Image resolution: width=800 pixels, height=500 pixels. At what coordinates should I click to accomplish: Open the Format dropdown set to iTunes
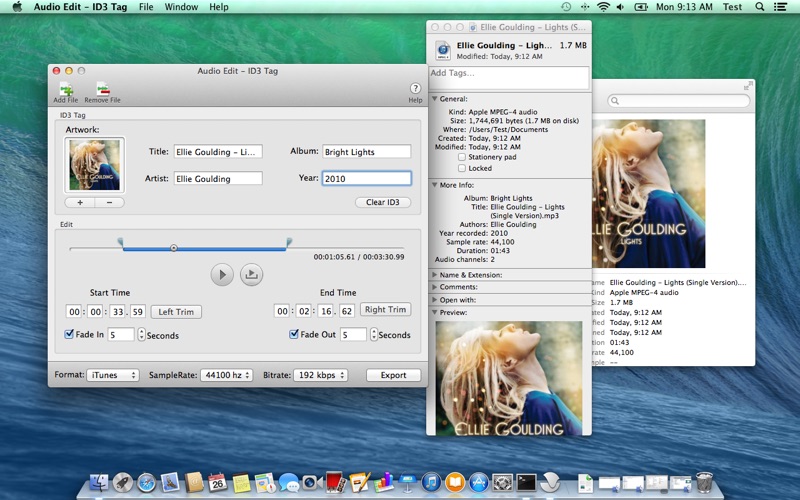[113, 375]
